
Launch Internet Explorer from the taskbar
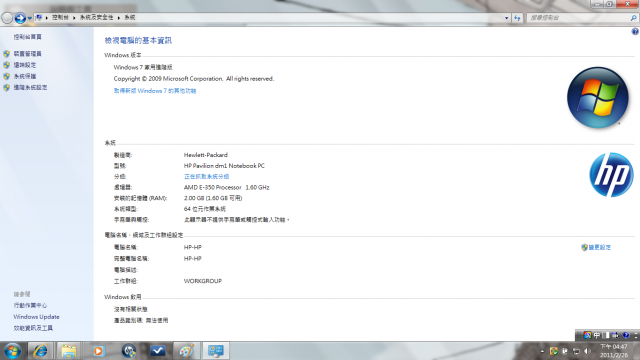[x=40, y=351]
